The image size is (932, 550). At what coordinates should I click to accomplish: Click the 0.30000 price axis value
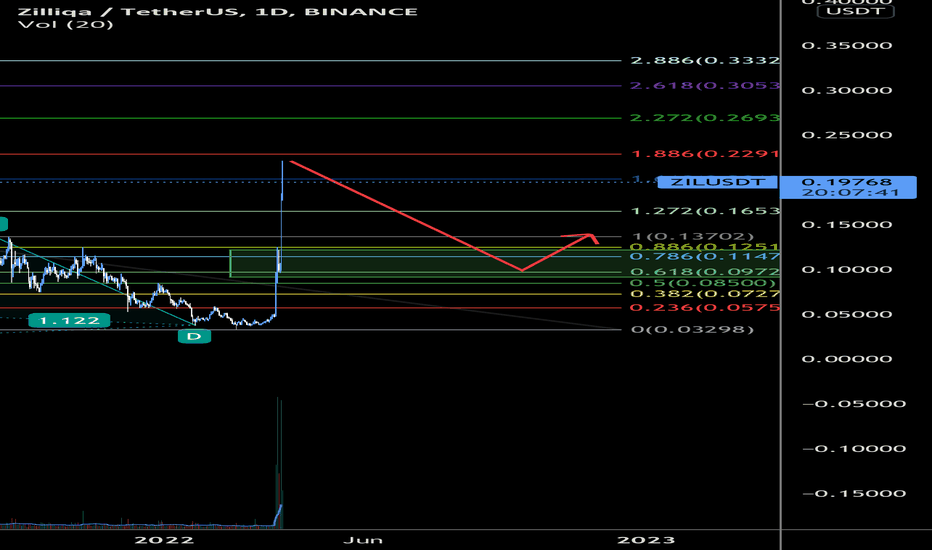tap(847, 90)
